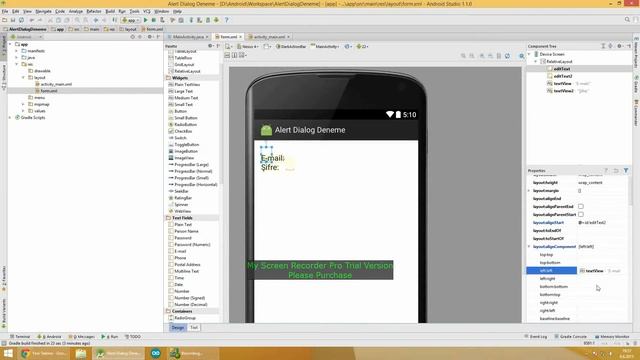Open the File menu
This screenshot has height=360, width=640.
click(5, 11)
